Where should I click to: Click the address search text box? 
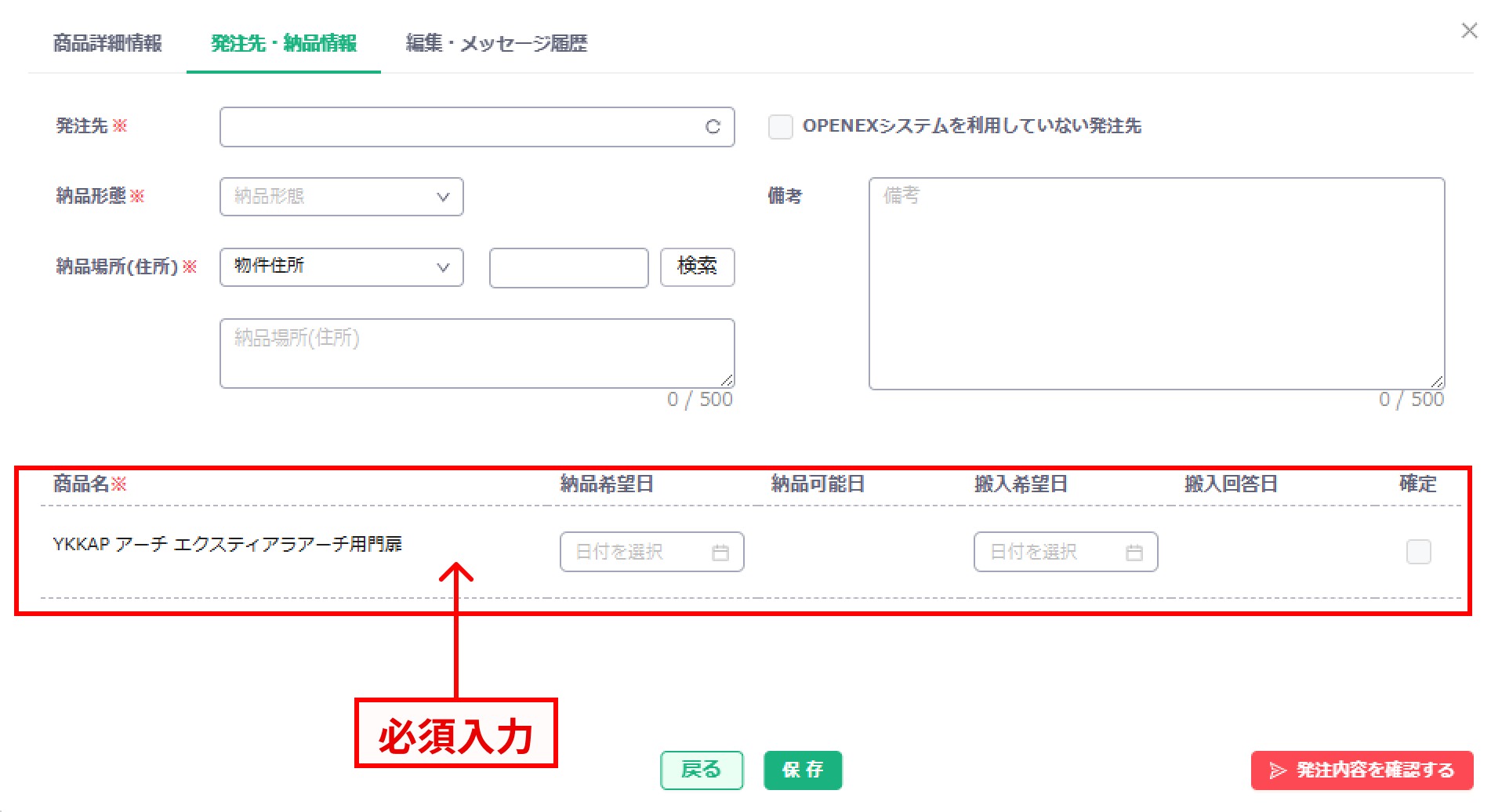click(568, 267)
